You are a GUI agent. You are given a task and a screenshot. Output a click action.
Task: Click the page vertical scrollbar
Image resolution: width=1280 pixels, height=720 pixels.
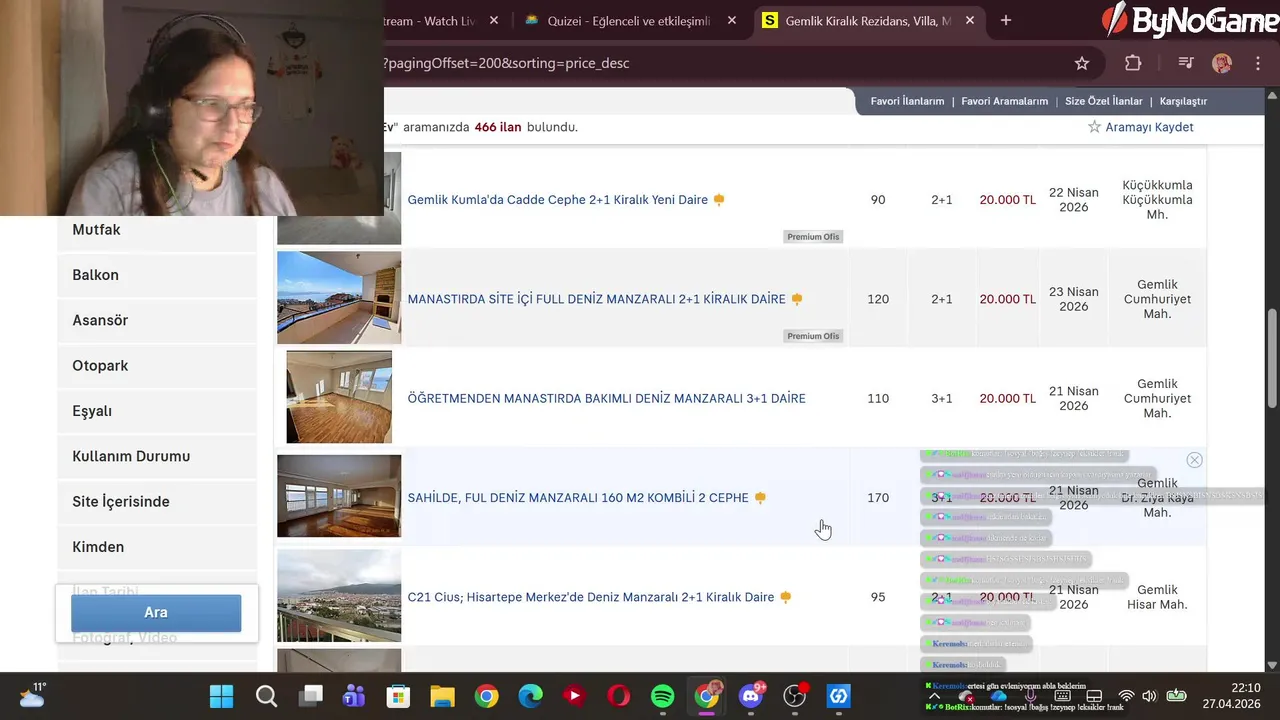[1272, 358]
